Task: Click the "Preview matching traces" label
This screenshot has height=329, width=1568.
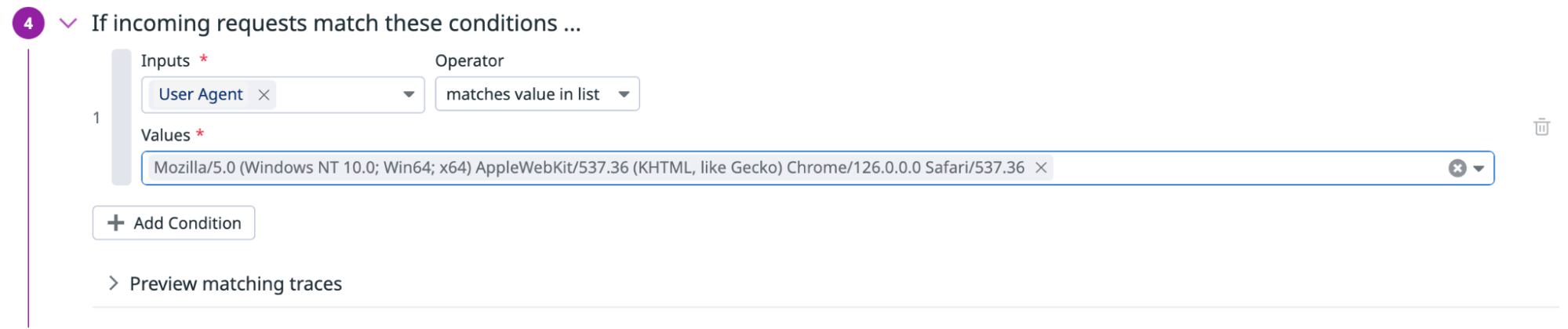Action: click(235, 284)
